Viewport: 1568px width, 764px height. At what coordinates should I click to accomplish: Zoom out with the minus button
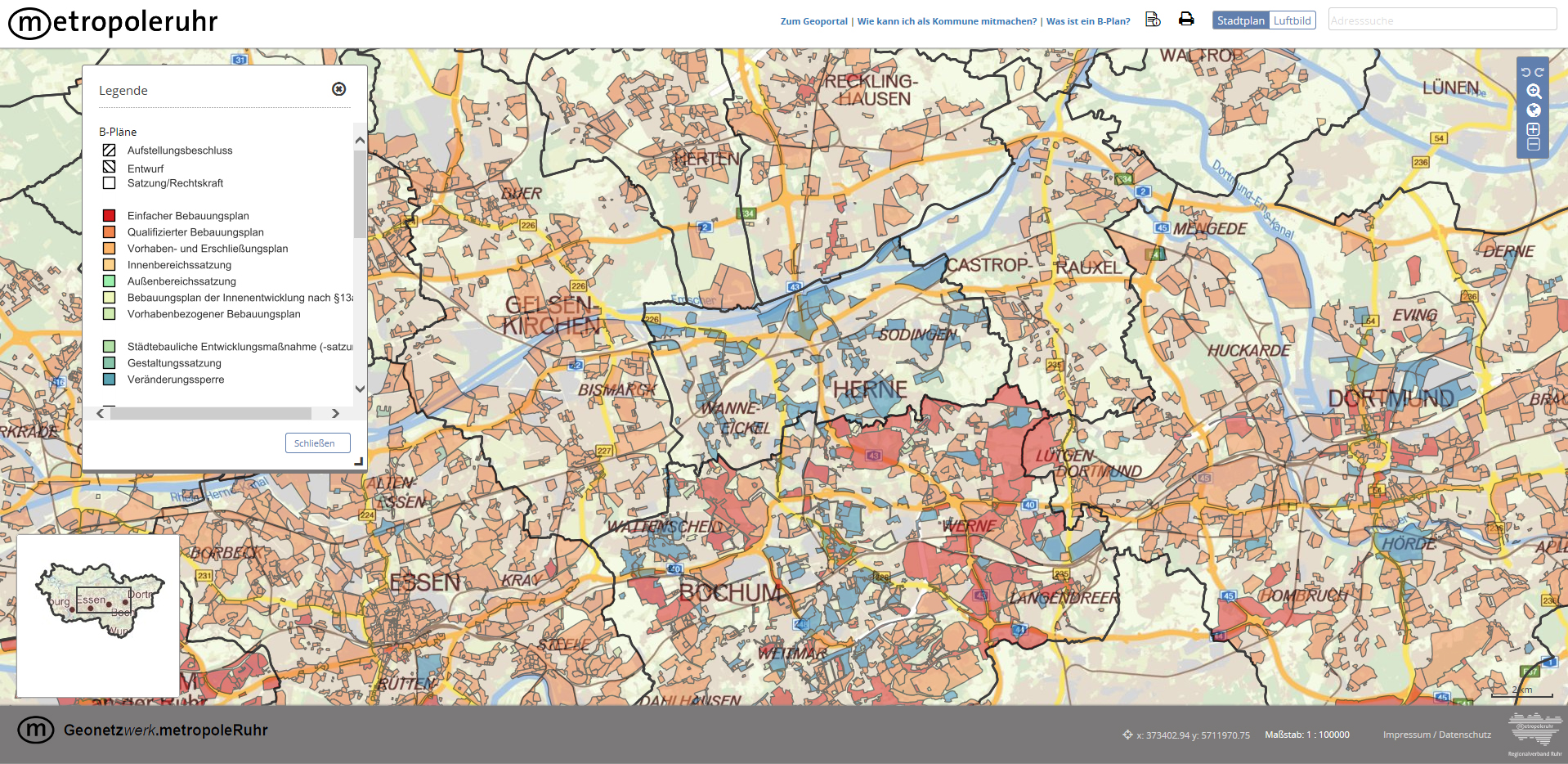click(x=1534, y=144)
